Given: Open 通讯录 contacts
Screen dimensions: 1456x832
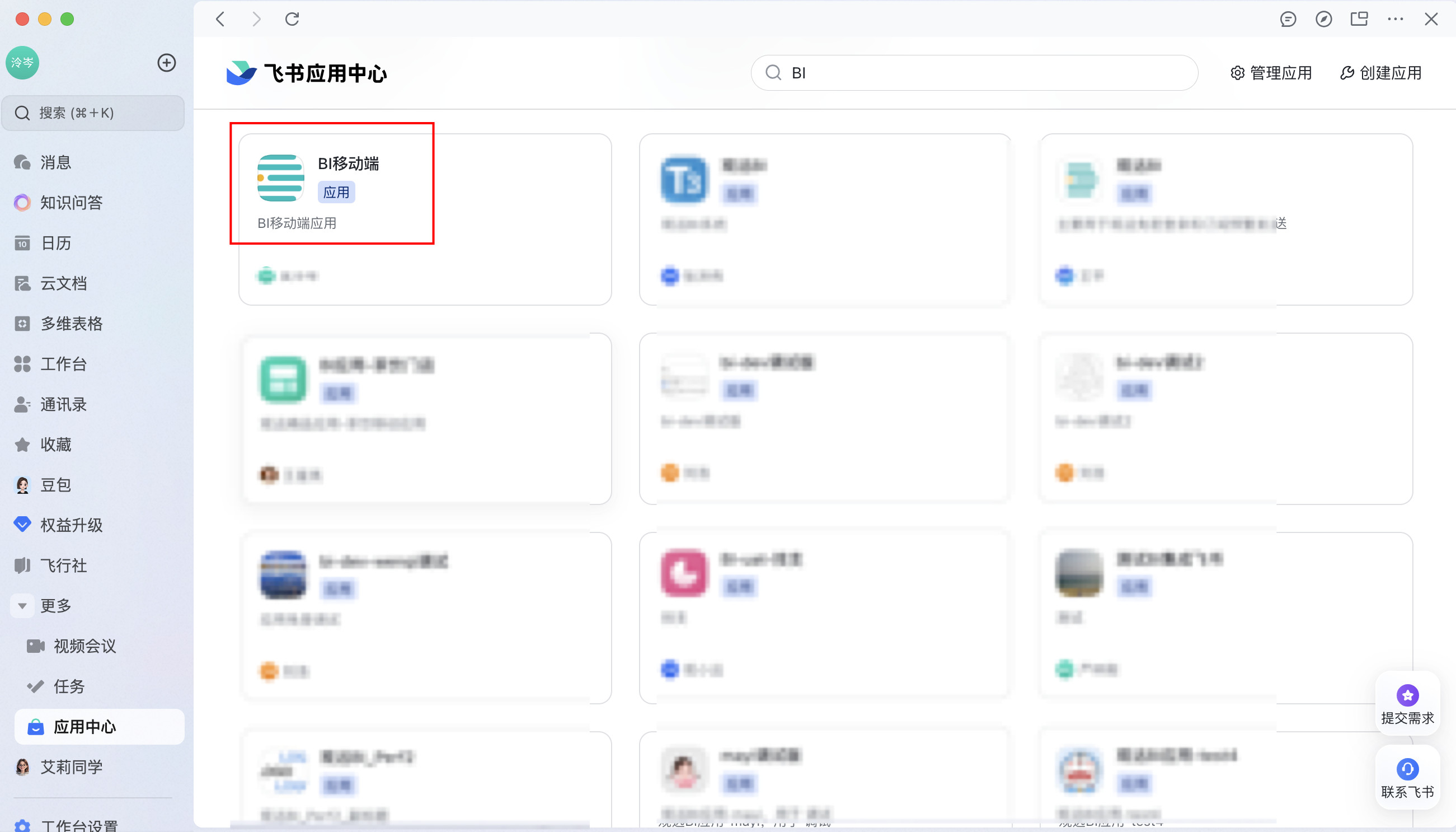Looking at the screenshot, I should 63,405.
